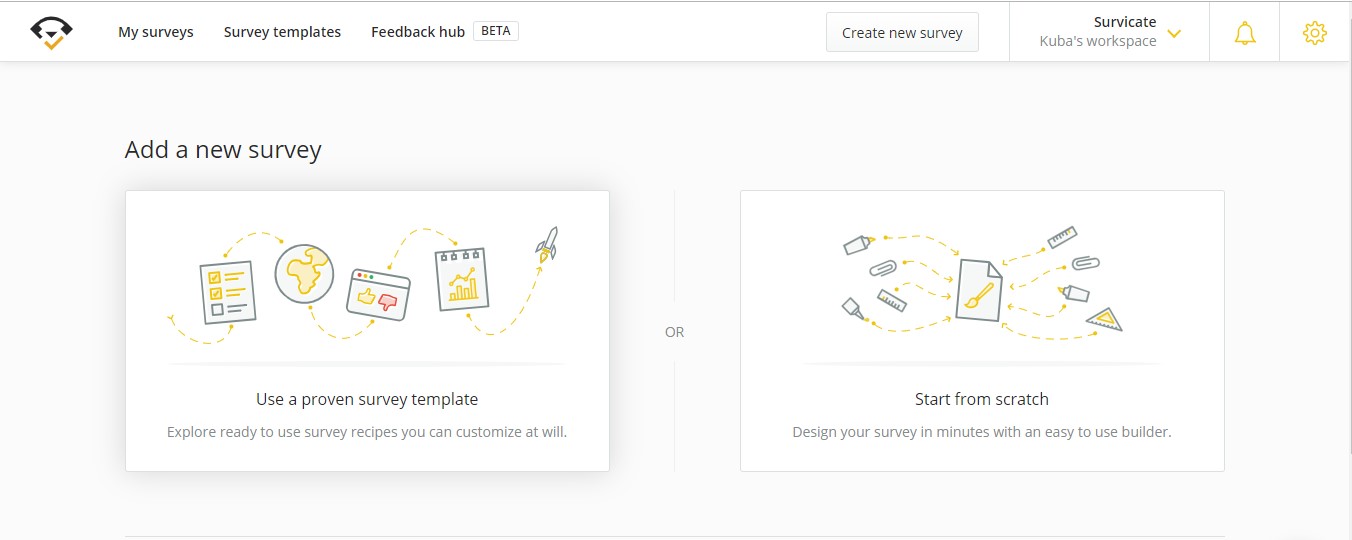Click the triangle ruler illustration
This screenshot has height=540, width=1352.
[1105, 319]
